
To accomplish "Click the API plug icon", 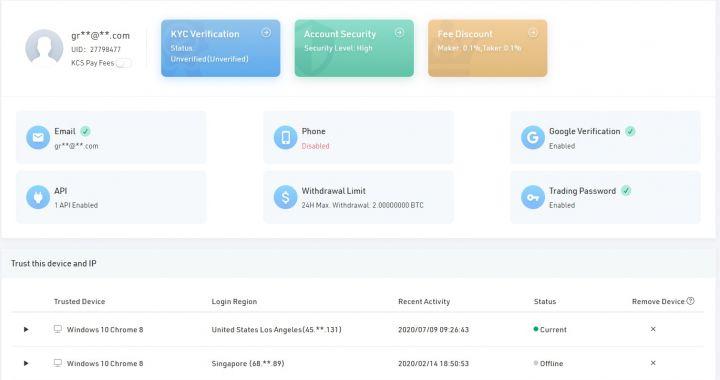I will pyautogui.click(x=38, y=197).
